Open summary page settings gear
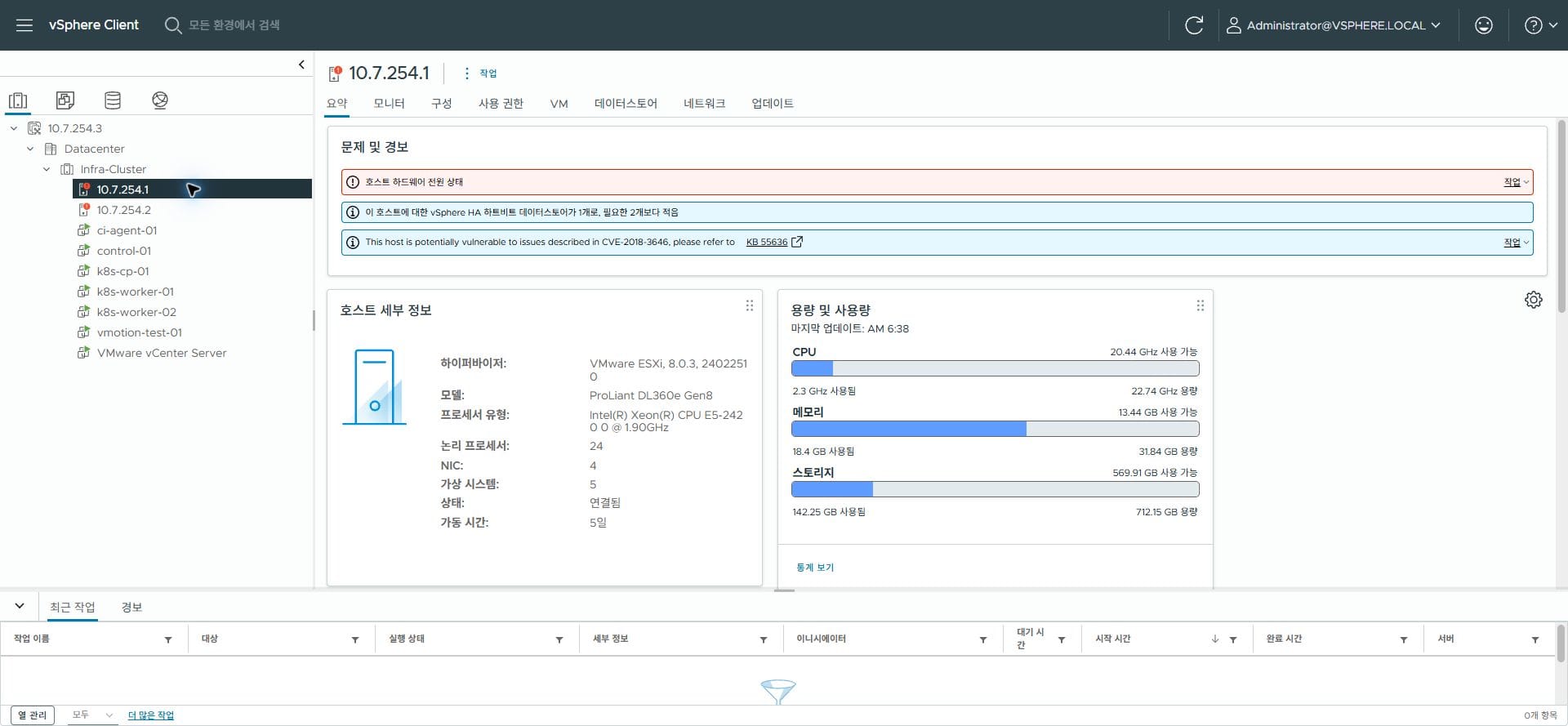1568x726 pixels. [x=1534, y=300]
